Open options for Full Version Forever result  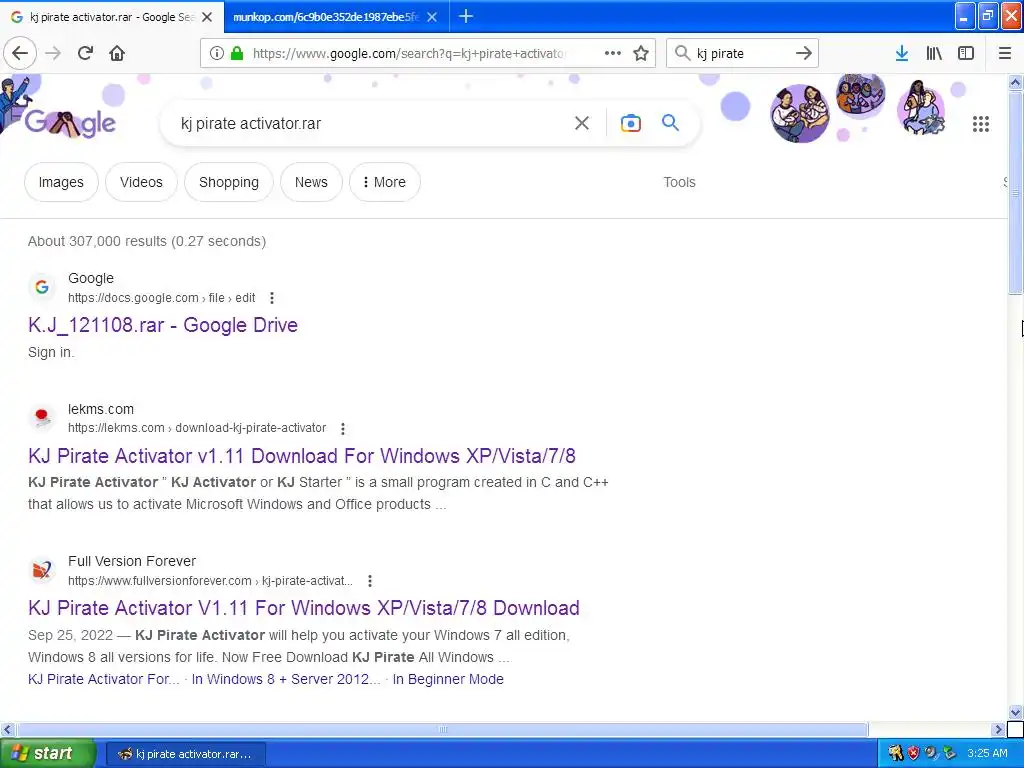coord(370,581)
